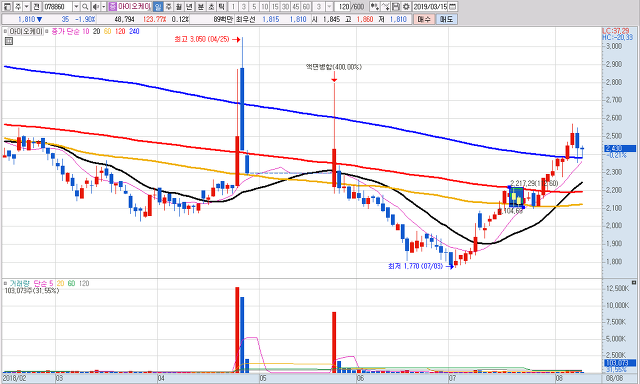Click the 종가 단순 moving average legend
This screenshot has height=384, width=640.
point(66,31)
